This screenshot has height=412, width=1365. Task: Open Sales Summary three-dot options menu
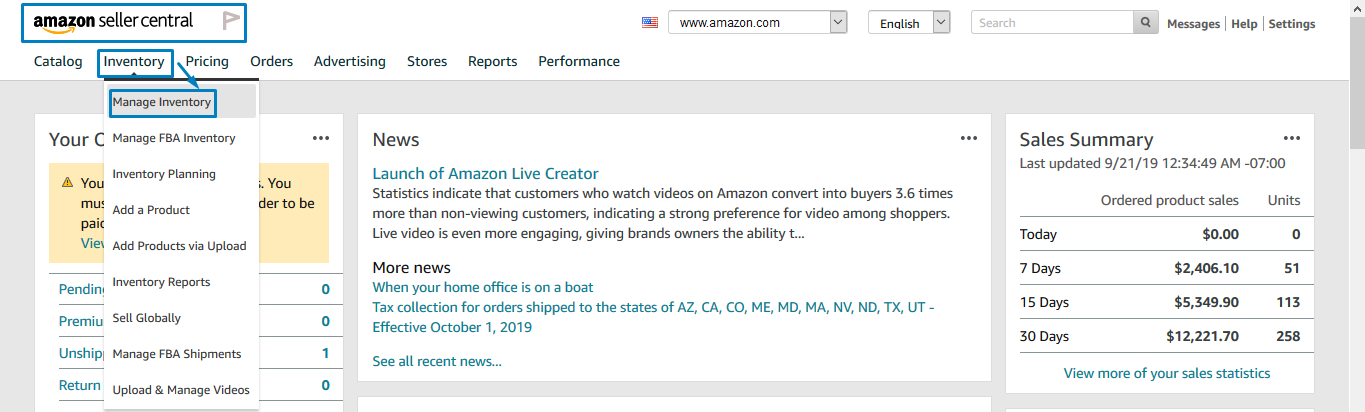[x=1292, y=139]
